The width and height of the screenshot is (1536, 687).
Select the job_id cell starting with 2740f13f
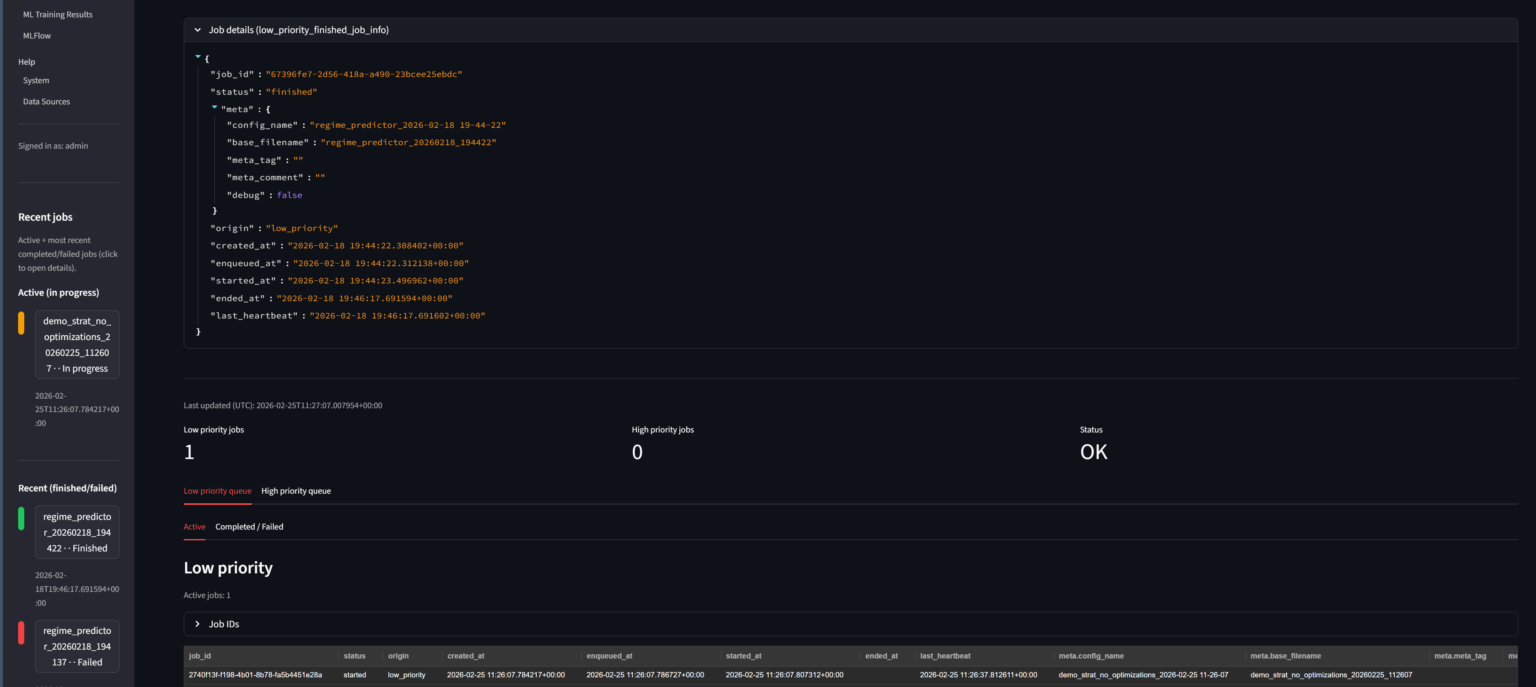pos(255,675)
